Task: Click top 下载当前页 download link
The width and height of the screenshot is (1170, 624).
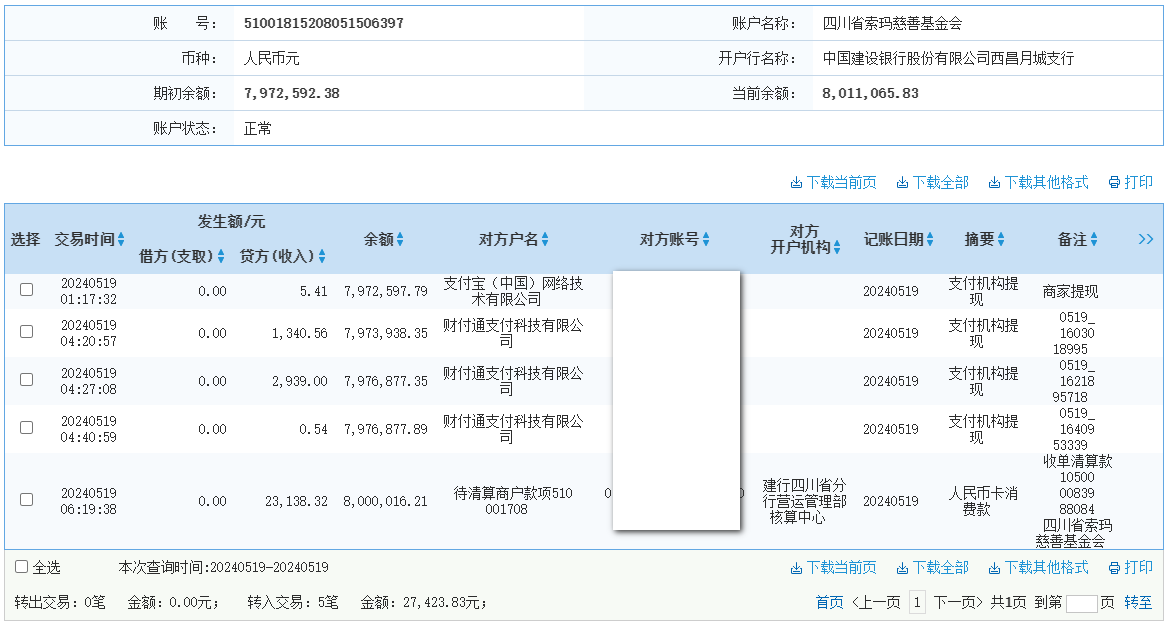Action: [833, 182]
